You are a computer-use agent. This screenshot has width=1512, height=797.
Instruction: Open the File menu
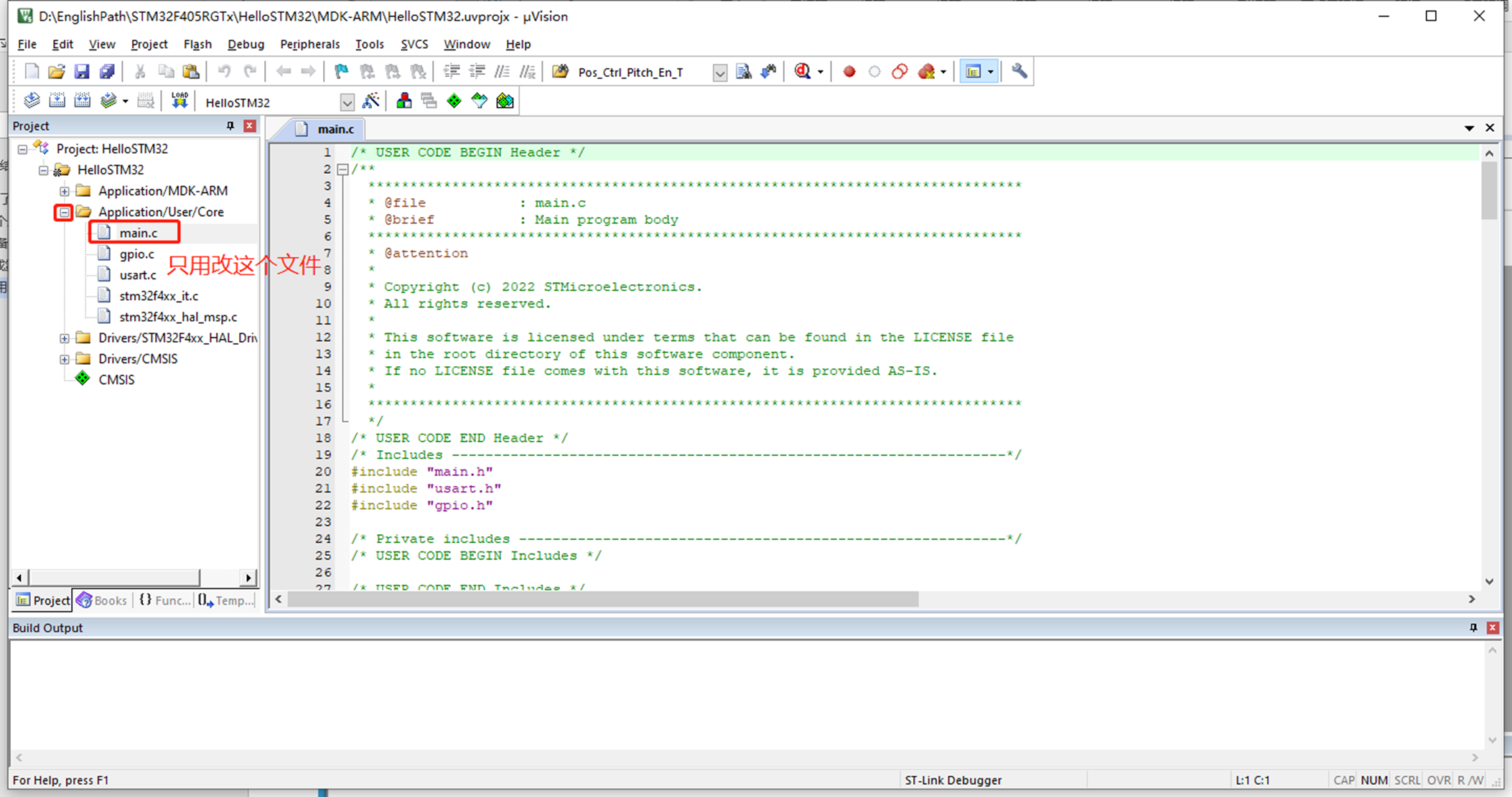[x=27, y=44]
